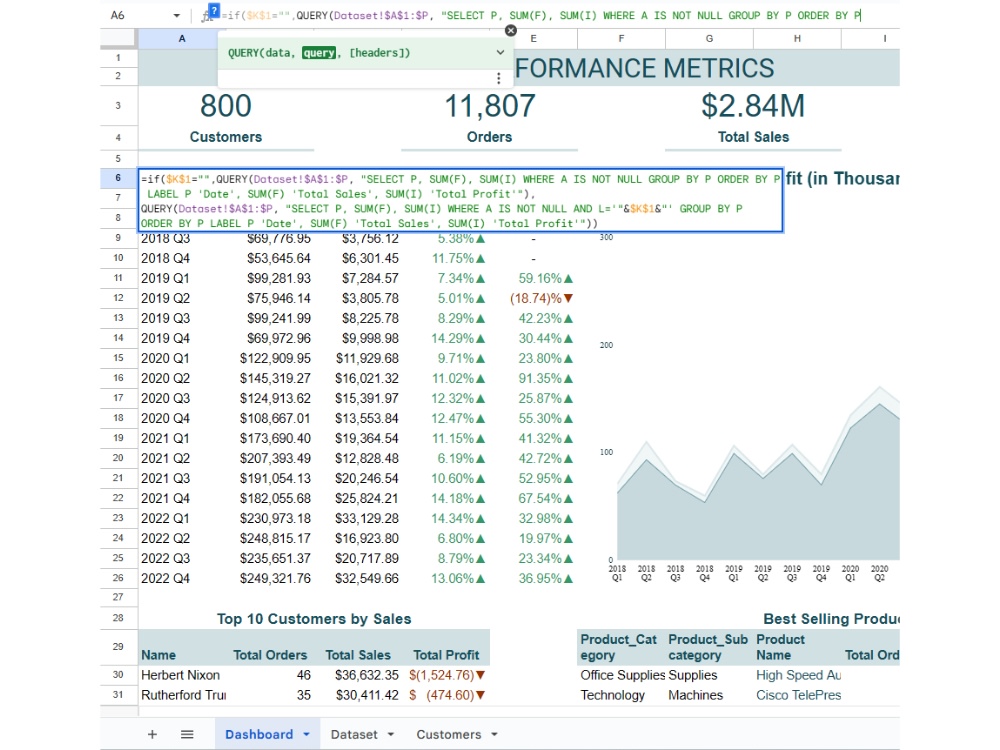Image resolution: width=1000 pixels, height=750 pixels.
Task: Click the 11,807 orders value
Action: point(490,106)
